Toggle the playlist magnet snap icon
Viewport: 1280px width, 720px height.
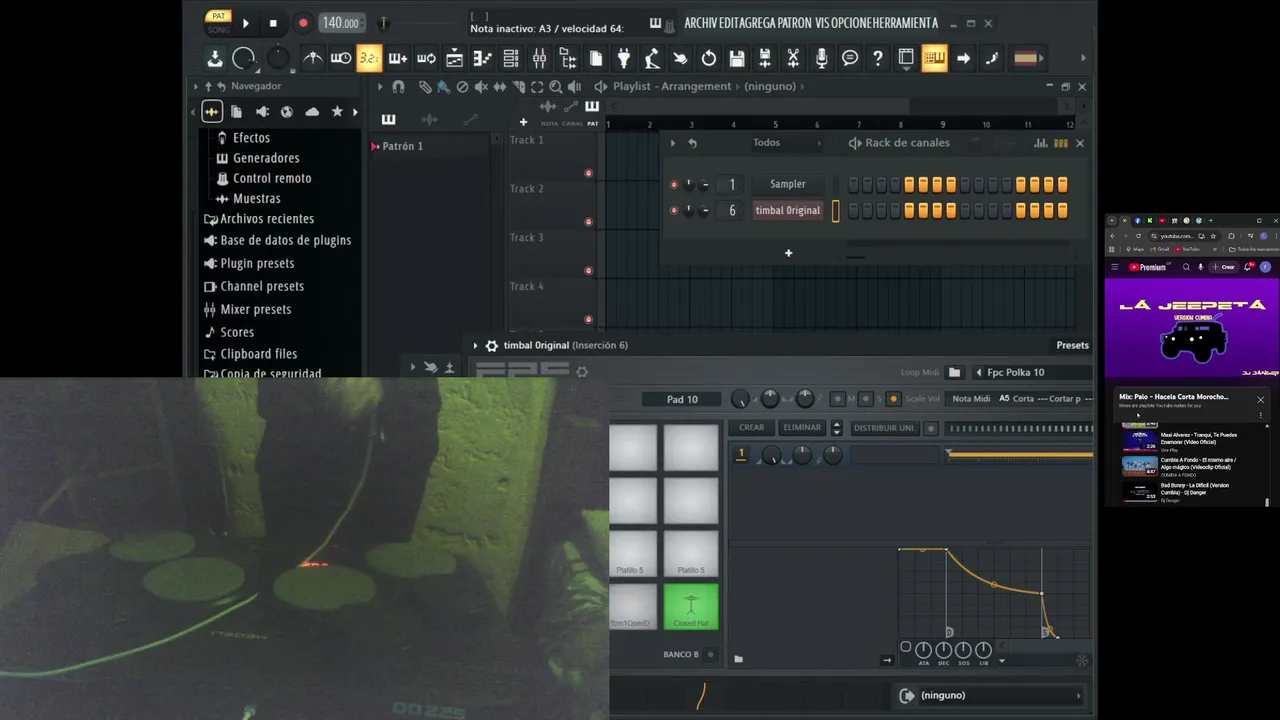(x=399, y=87)
